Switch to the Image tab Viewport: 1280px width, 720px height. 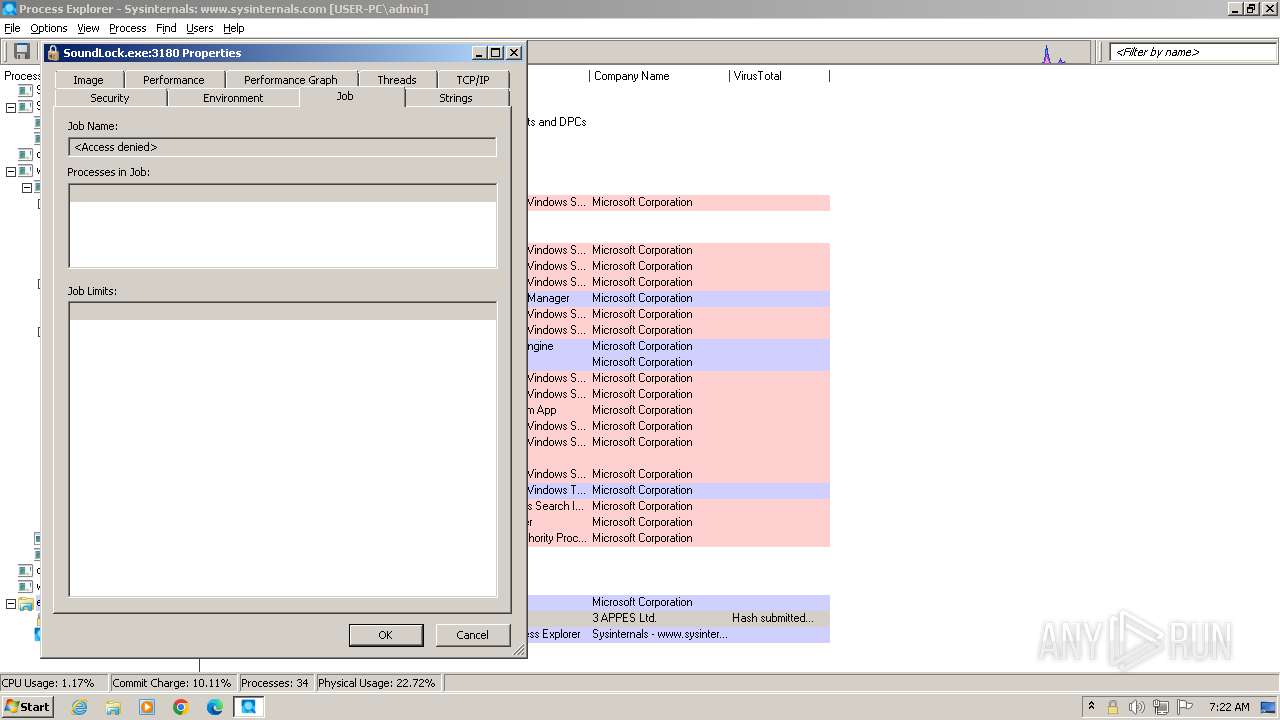pos(88,80)
